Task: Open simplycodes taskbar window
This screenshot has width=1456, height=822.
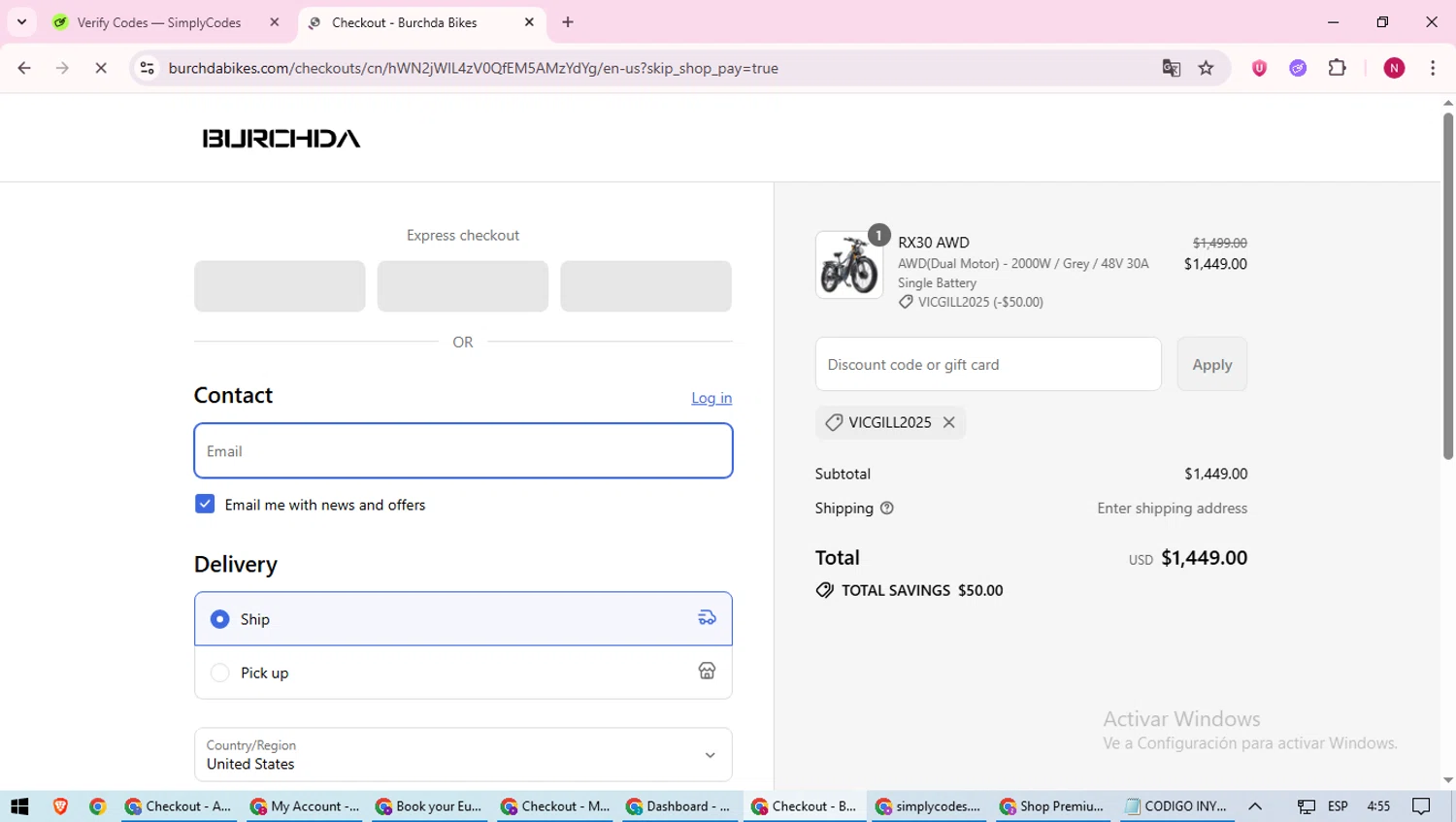Action: 930,806
